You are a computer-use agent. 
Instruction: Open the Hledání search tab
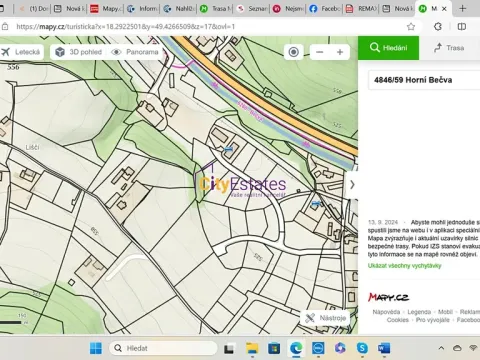point(388,48)
